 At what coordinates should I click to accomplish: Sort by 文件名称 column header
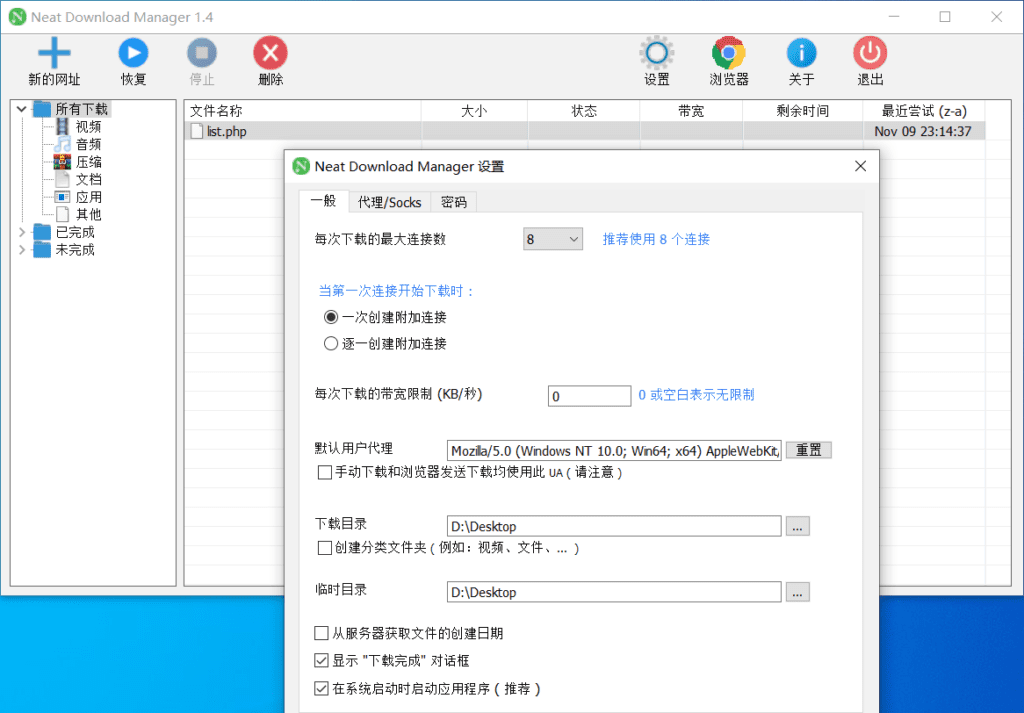(x=303, y=111)
